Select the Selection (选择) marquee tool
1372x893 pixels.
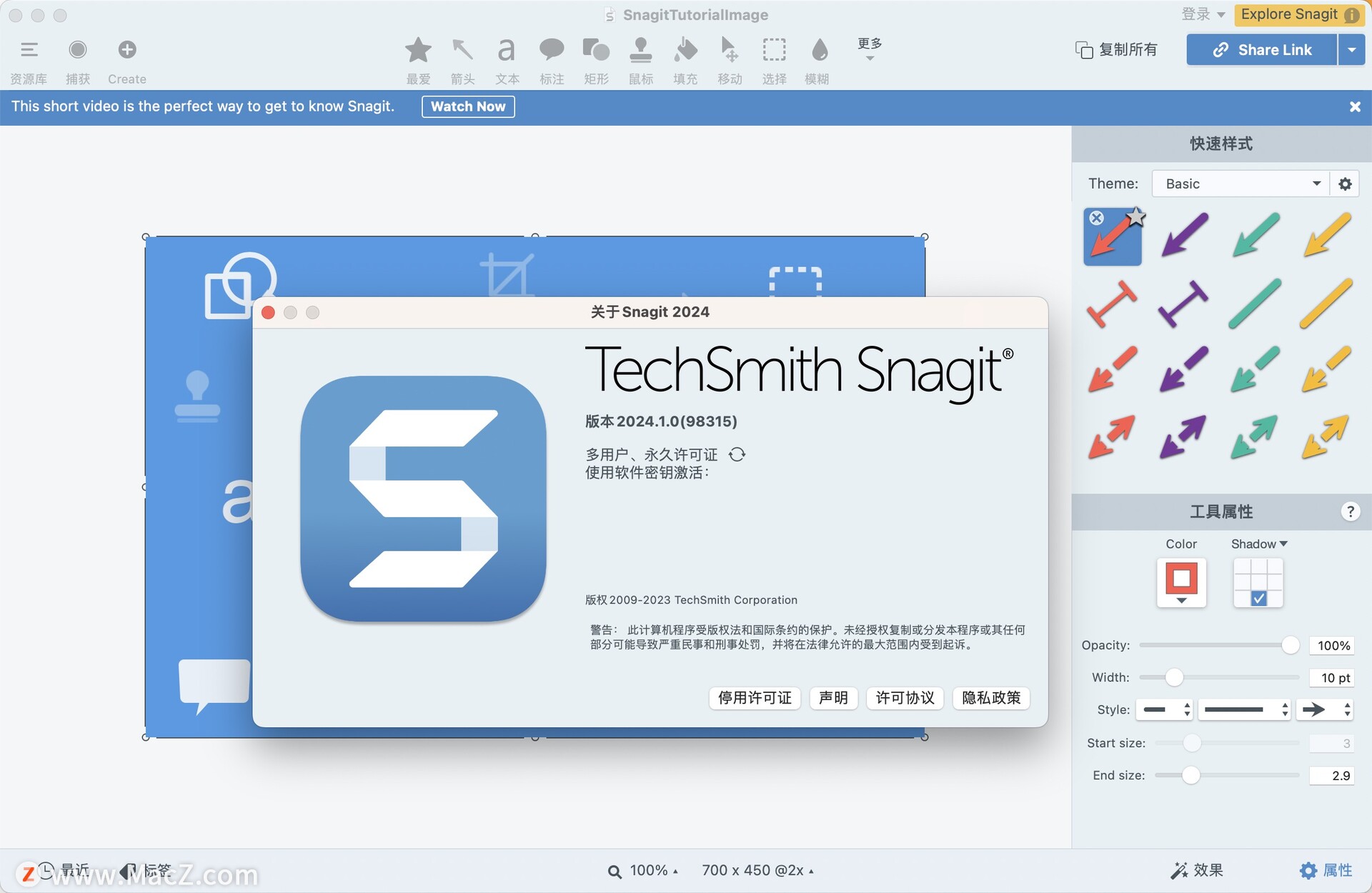774,50
